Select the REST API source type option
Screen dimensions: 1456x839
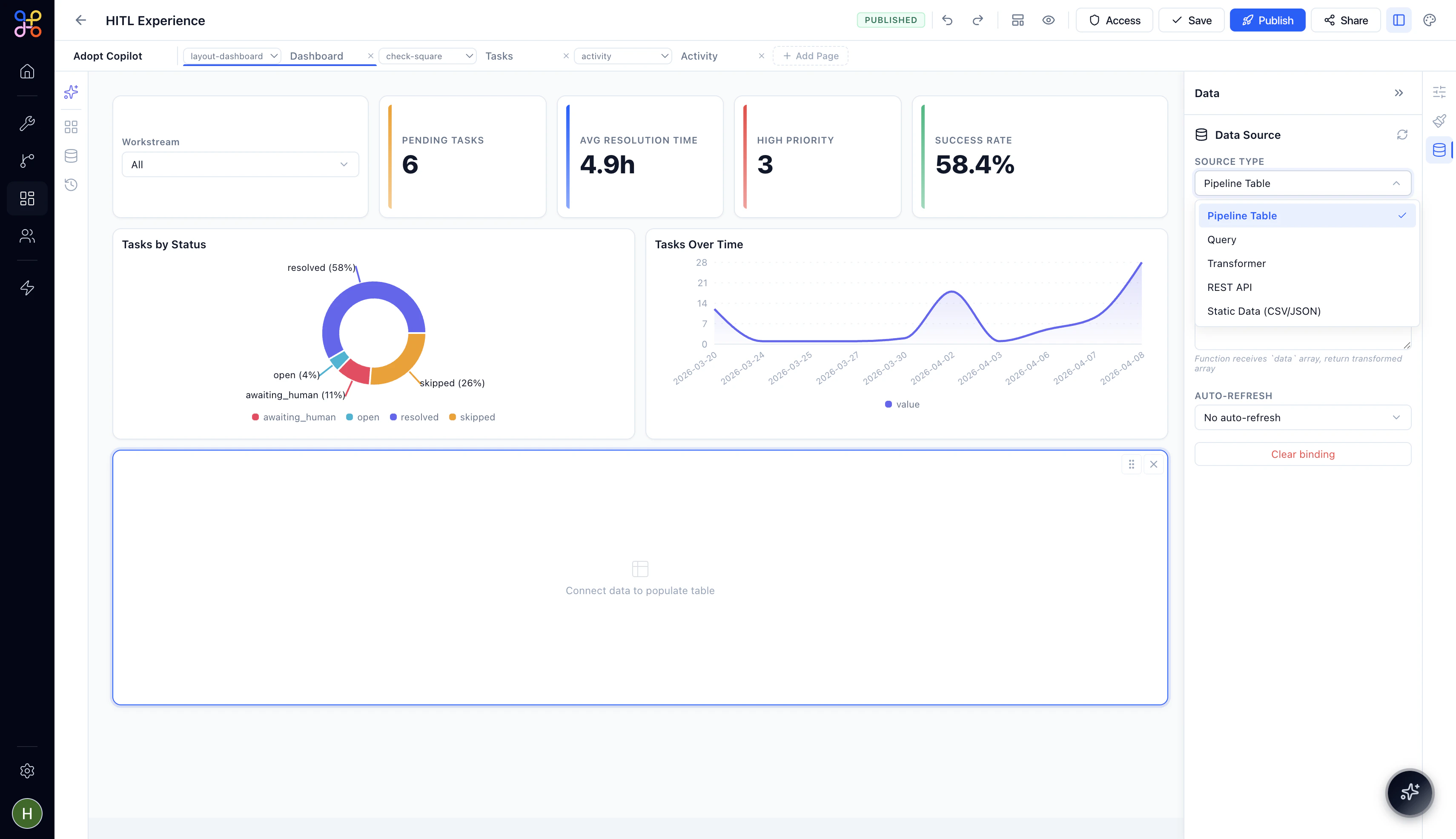tap(1229, 287)
